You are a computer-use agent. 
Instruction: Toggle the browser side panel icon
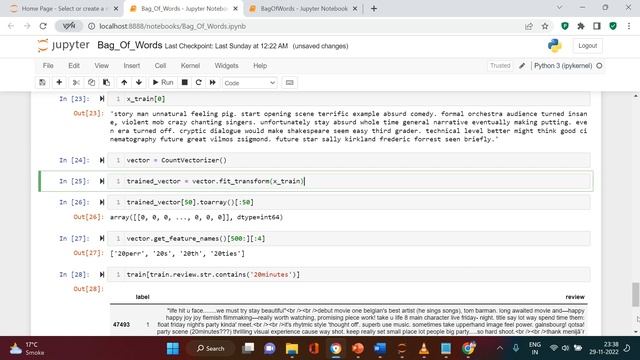[x=597, y=26]
